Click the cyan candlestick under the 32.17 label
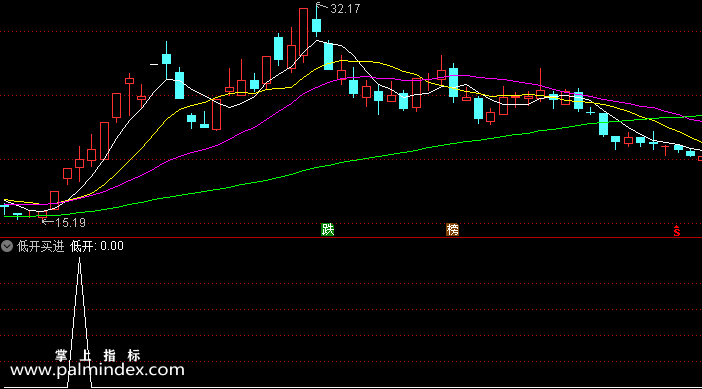The height and width of the screenshot is (389, 702). click(317, 26)
